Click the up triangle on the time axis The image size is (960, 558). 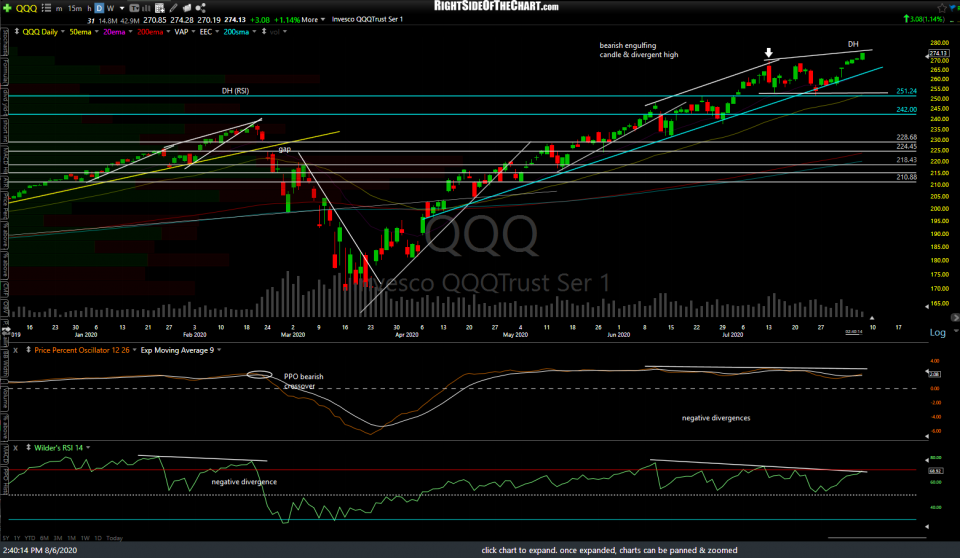(872, 318)
